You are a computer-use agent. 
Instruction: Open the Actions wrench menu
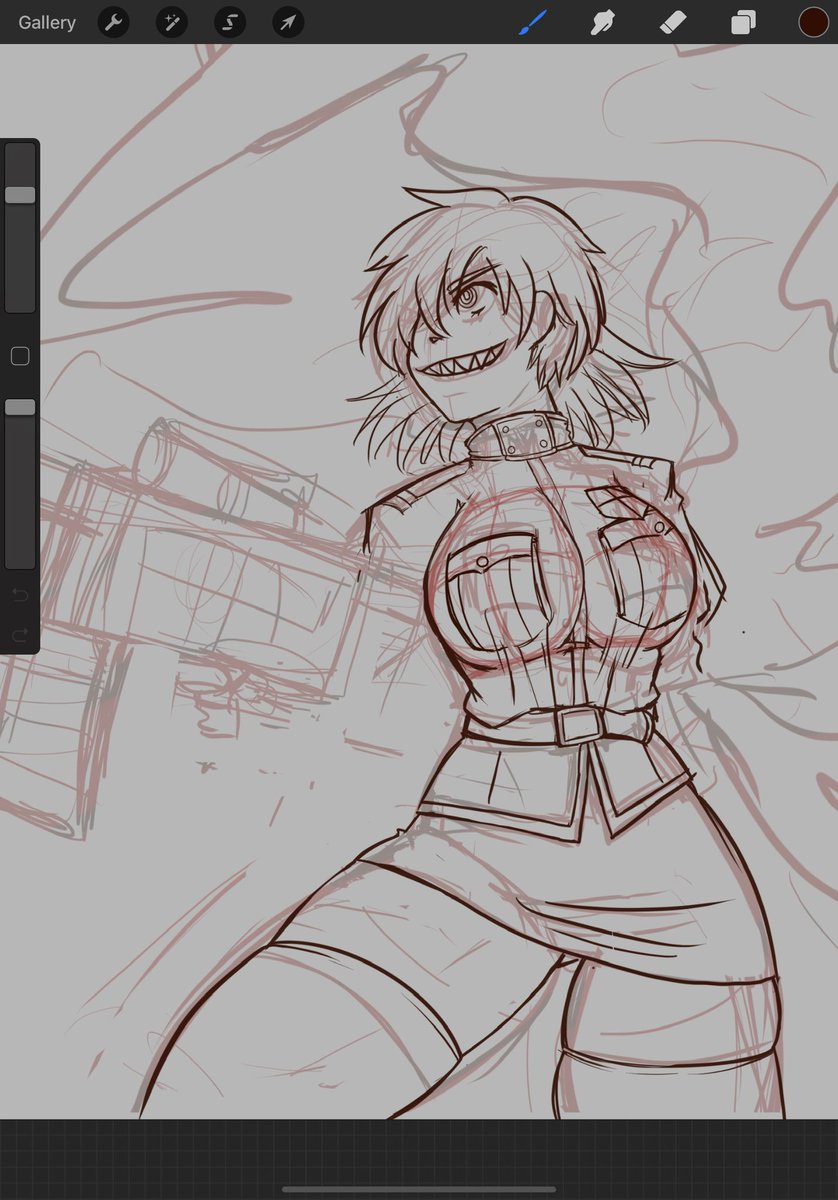(113, 22)
